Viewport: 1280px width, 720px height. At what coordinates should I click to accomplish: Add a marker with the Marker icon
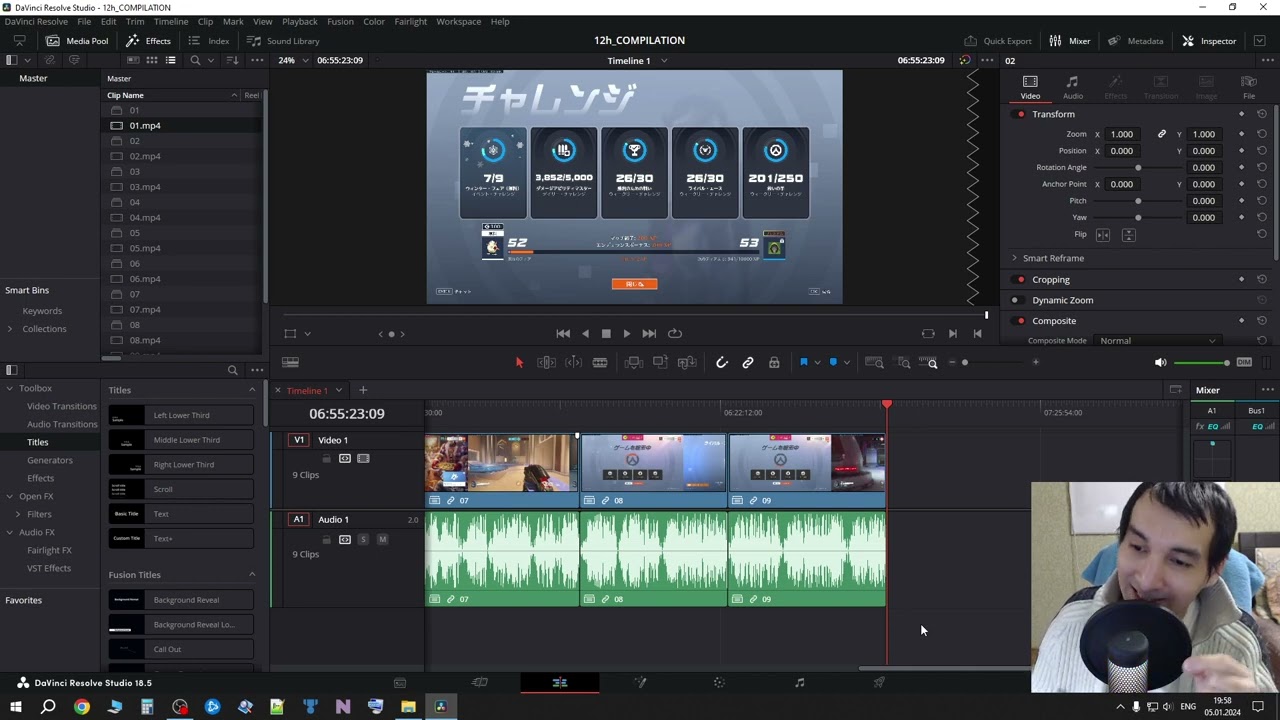(x=833, y=362)
